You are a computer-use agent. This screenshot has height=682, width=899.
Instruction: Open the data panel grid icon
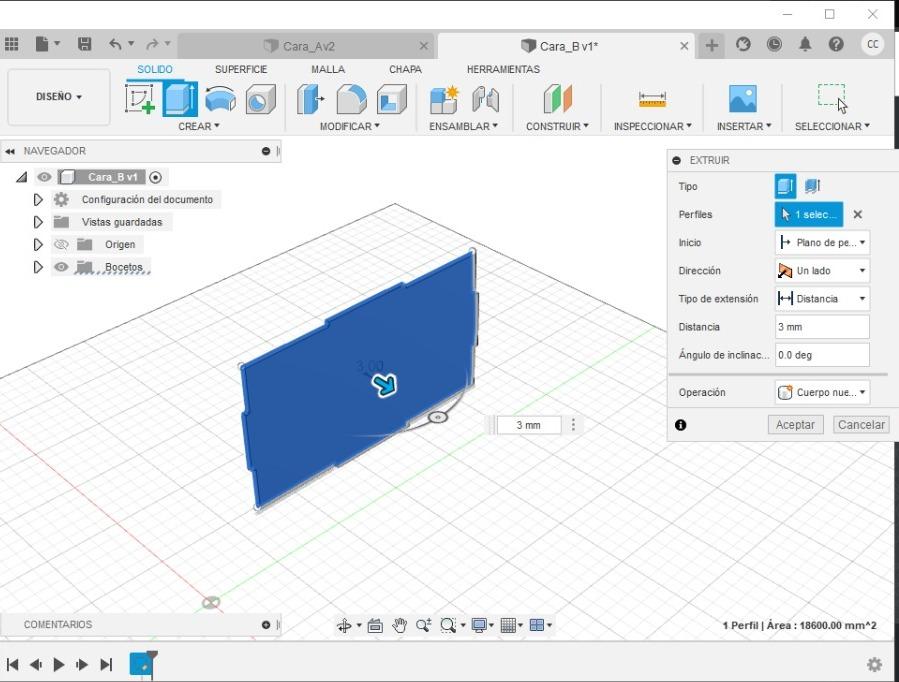click(x=11, y=44)
